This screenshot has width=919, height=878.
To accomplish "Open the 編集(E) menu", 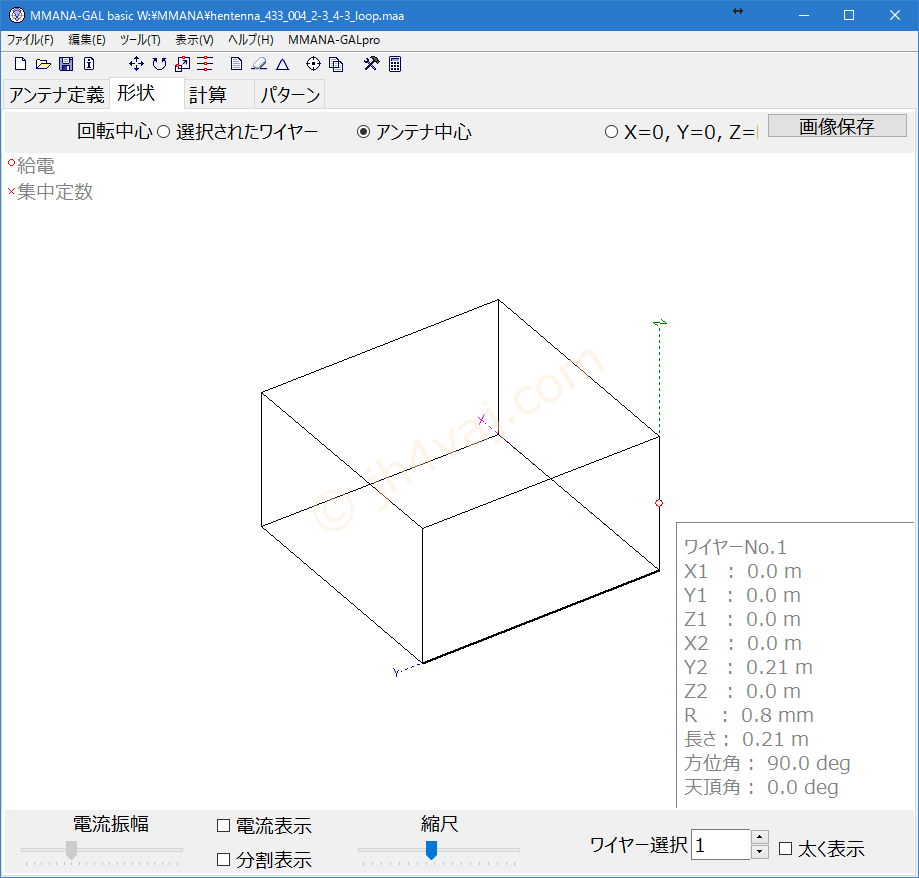I will click(87, 40).
